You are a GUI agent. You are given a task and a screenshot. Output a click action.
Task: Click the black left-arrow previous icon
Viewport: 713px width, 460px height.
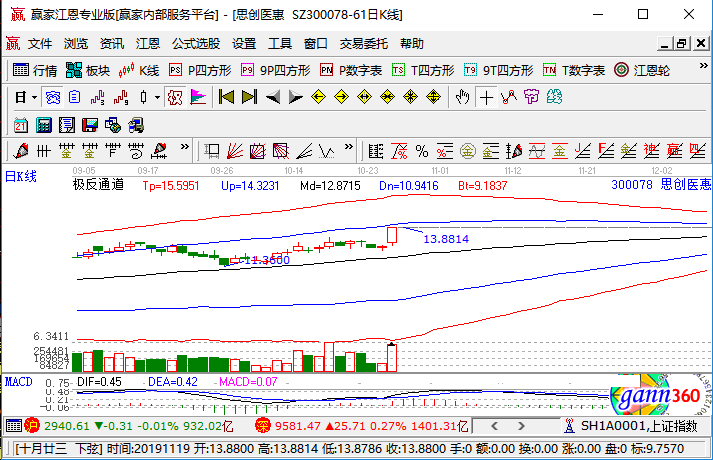click(273, 97)
